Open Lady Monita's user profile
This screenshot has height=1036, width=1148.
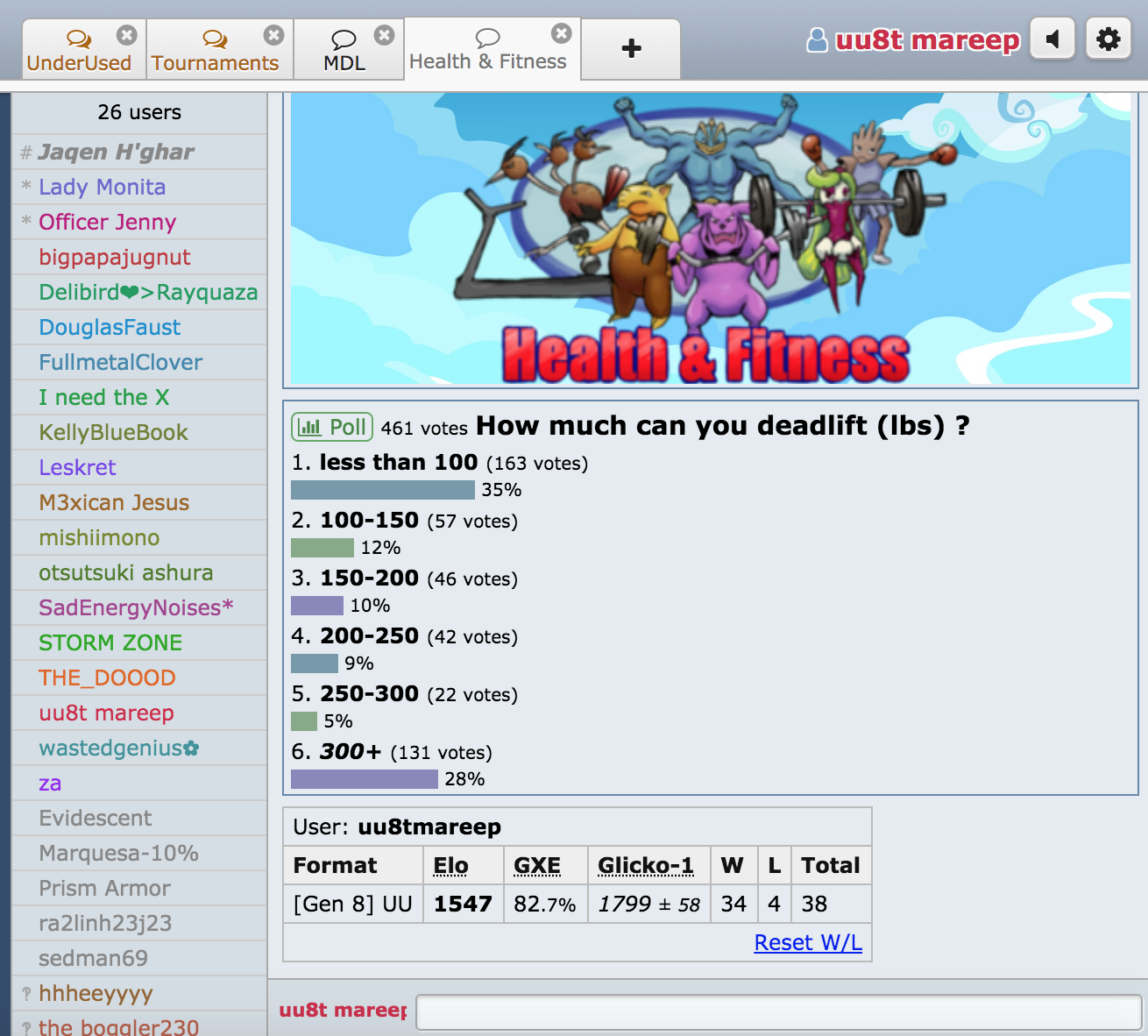coord(102,187)
